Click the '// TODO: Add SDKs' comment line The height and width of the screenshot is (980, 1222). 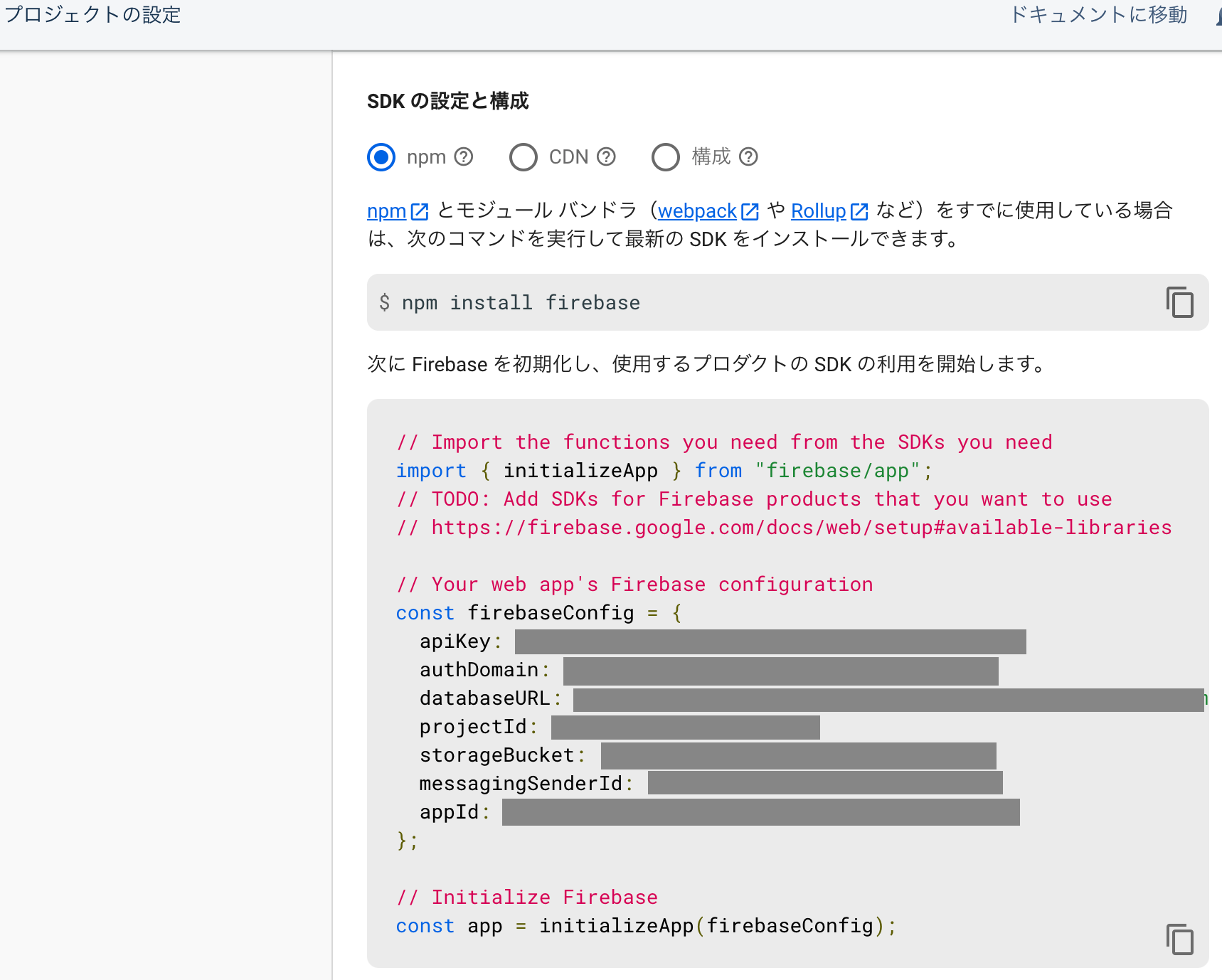pos(754,499)
